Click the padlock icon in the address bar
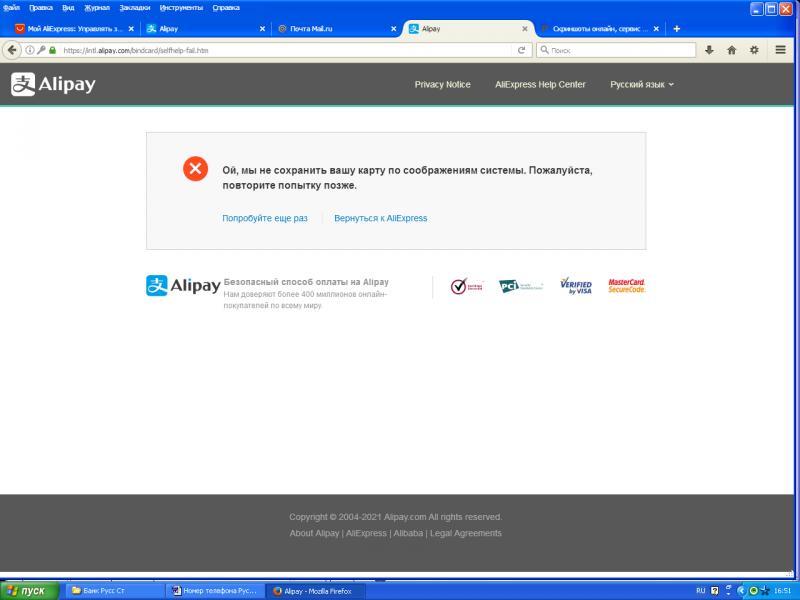 tap(52, 50)
